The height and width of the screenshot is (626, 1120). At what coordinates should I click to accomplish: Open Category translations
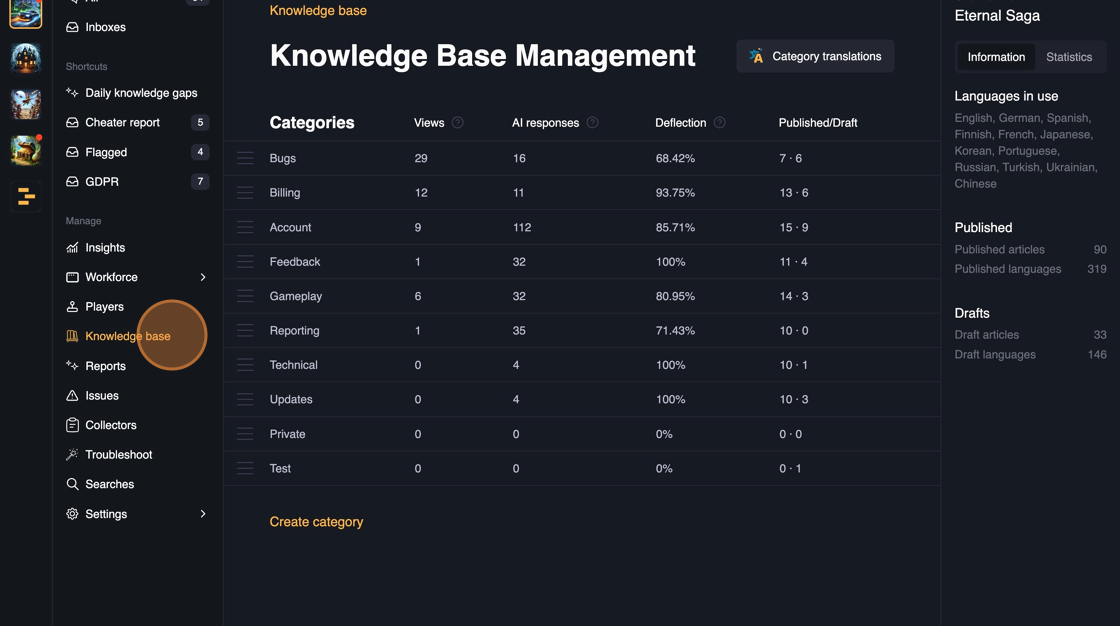(x=815, y=57)
